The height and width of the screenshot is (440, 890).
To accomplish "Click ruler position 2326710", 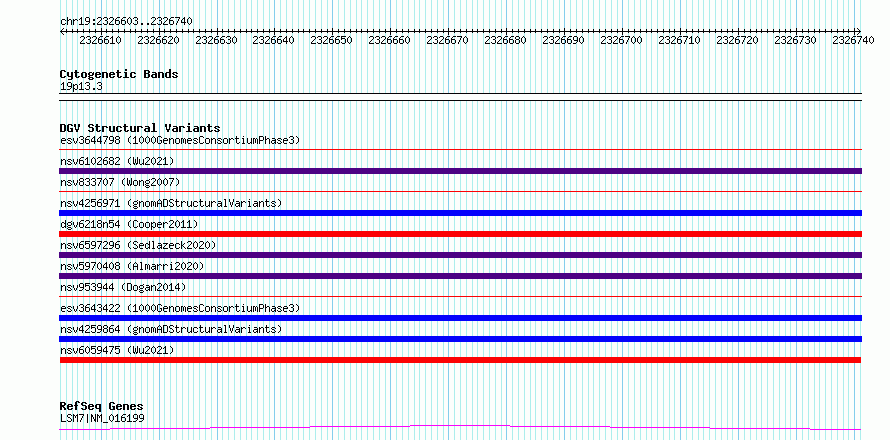I will 679,40.
